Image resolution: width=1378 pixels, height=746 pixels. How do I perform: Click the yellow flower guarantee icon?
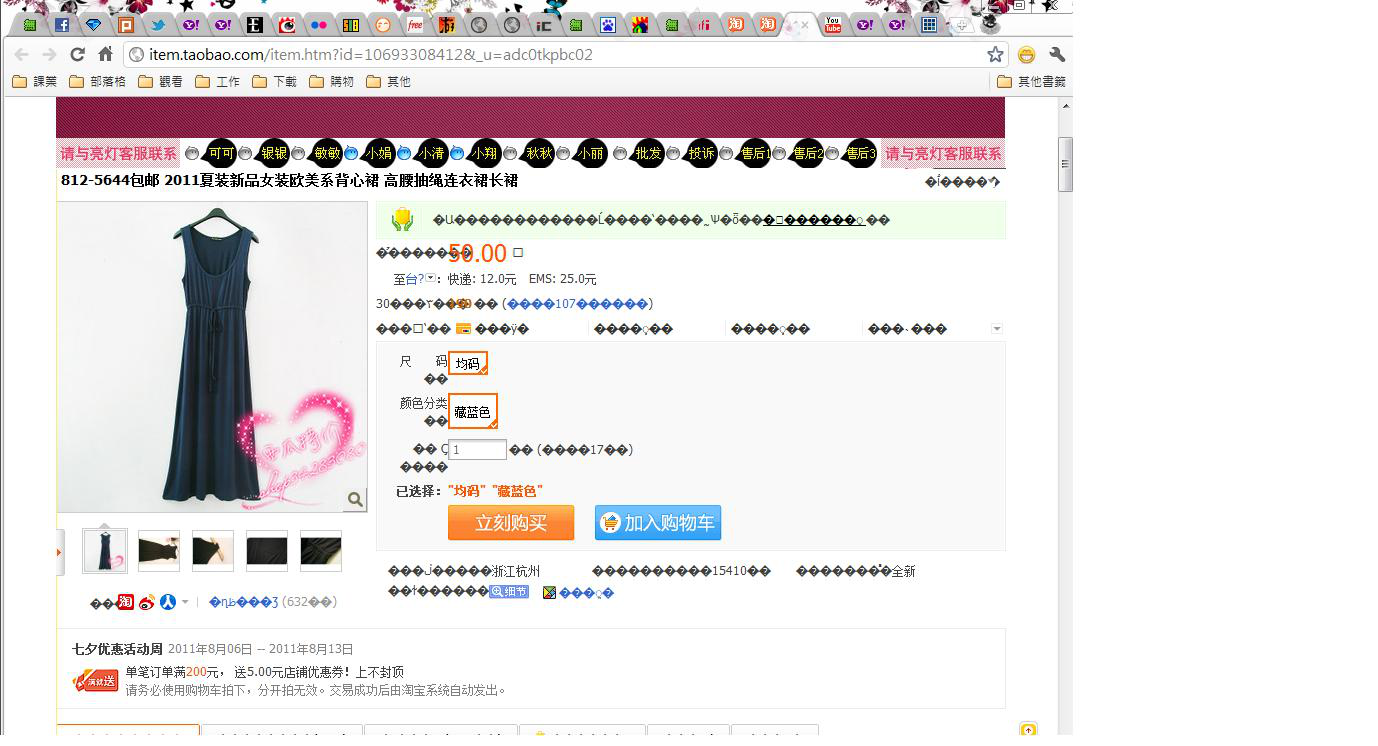(402, 220)
